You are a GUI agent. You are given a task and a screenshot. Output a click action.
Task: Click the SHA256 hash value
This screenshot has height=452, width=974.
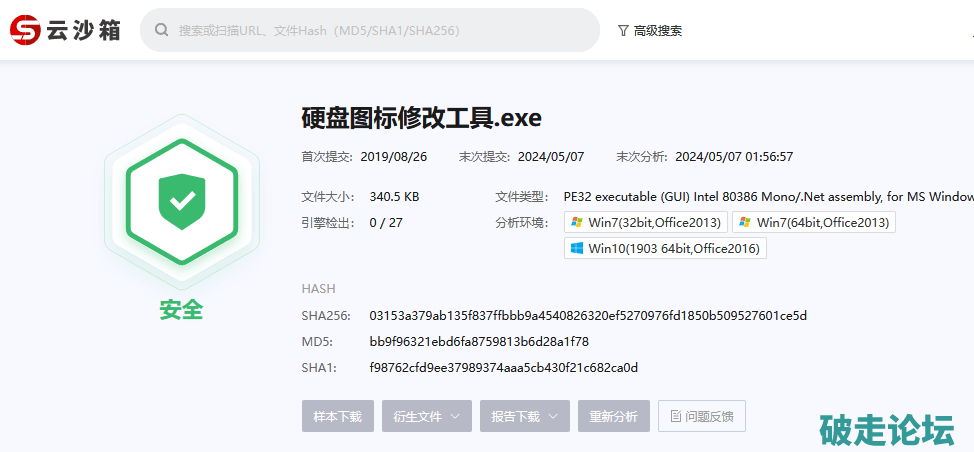coord(587,316)
